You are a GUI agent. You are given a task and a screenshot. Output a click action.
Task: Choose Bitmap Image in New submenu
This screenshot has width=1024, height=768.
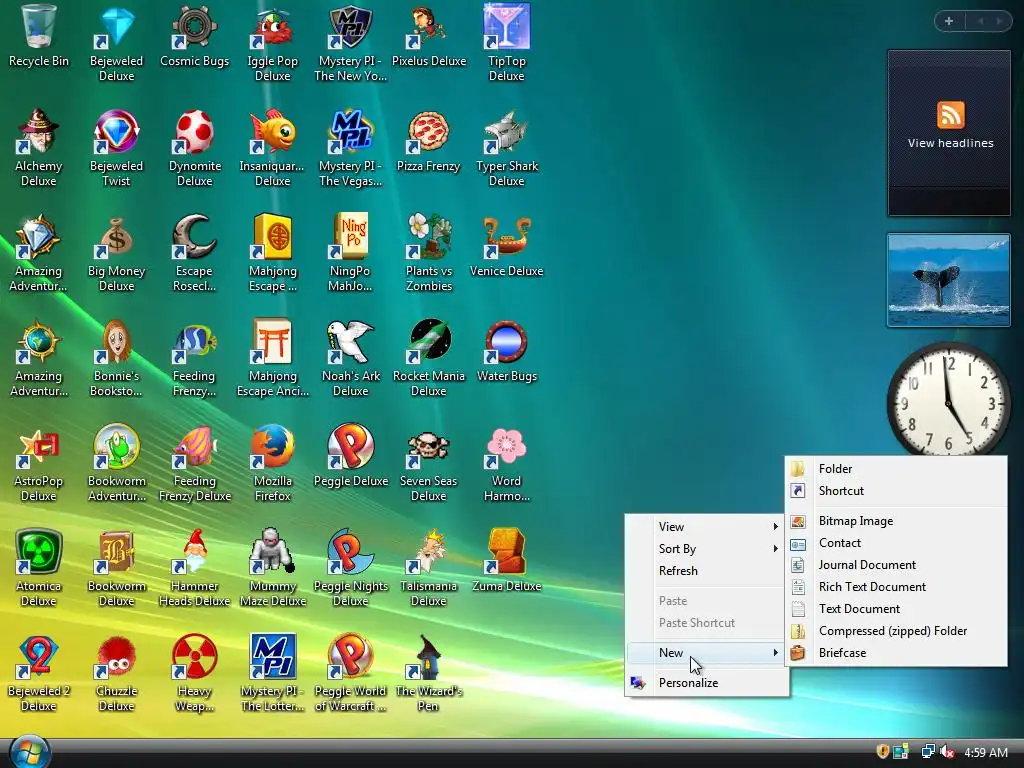(896, 520)
